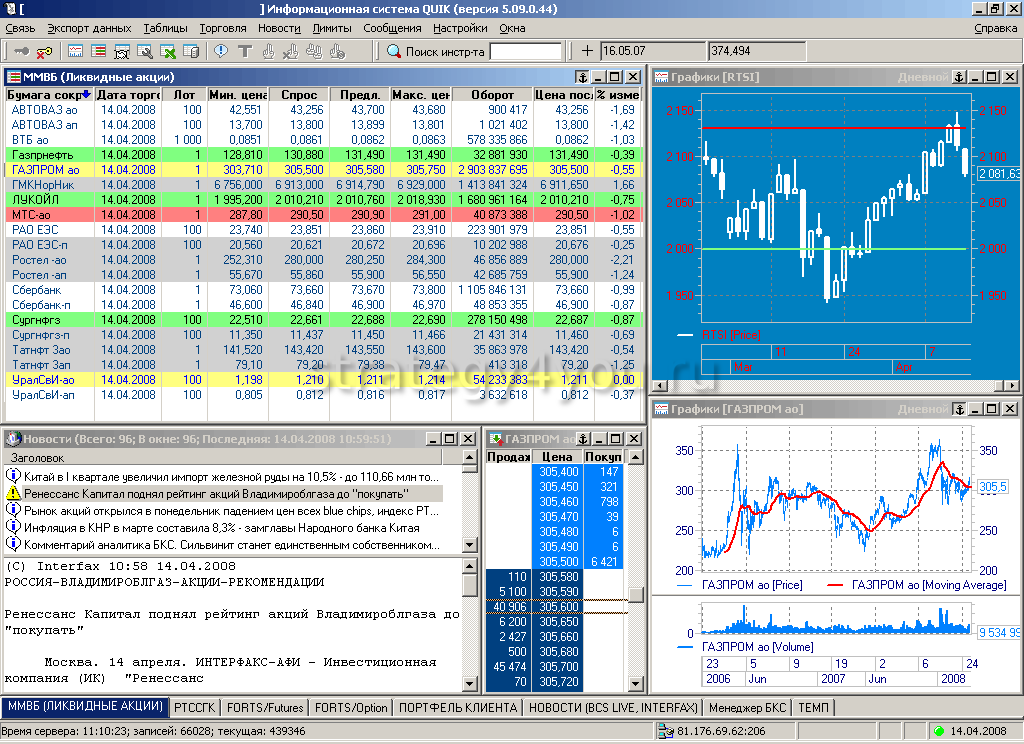Switch to FORTS/Futures tab
The image size is (1024, 744).
[x=264, y=707]
